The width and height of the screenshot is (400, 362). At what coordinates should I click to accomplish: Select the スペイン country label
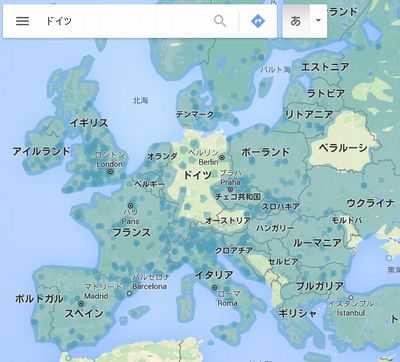click(x=84, y=313)
